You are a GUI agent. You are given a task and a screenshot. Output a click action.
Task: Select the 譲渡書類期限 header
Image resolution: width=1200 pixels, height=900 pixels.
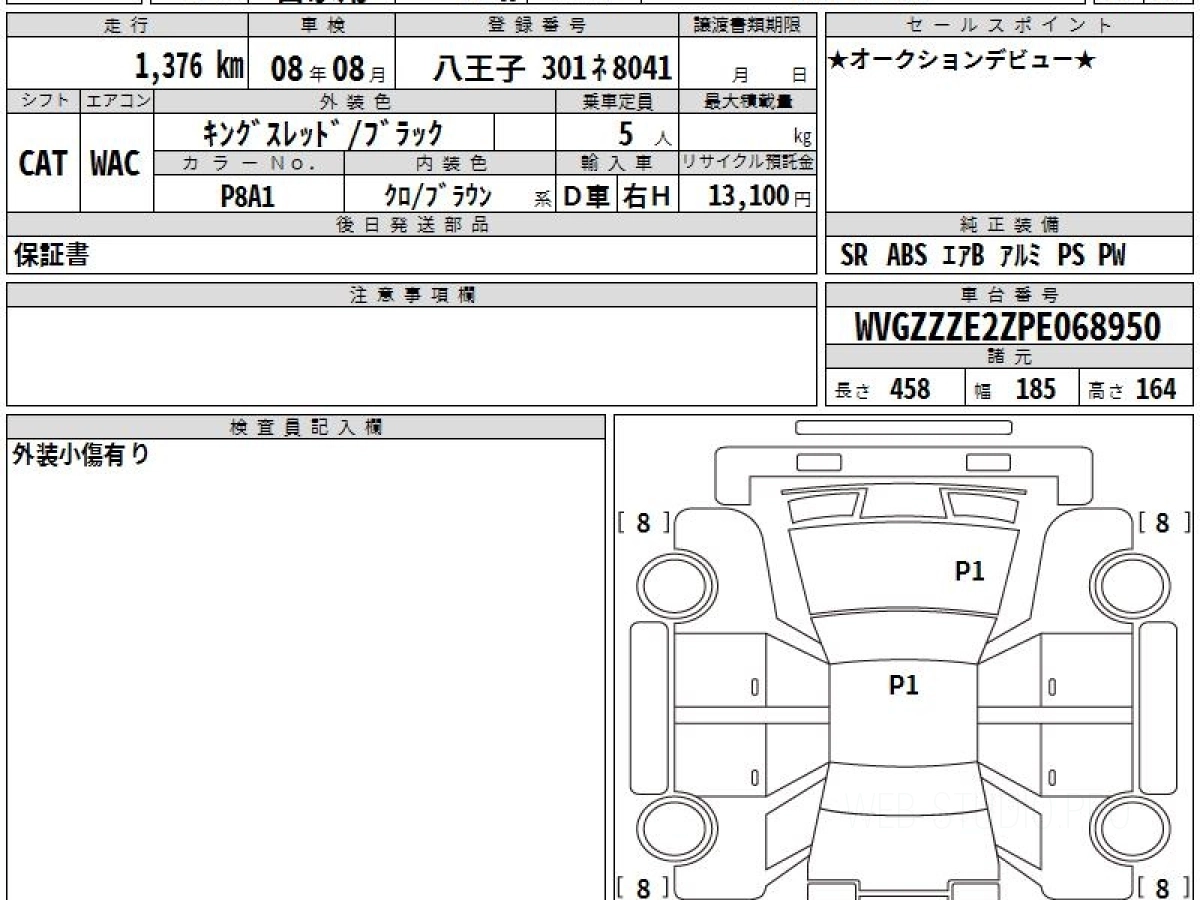tap(747, 26)
